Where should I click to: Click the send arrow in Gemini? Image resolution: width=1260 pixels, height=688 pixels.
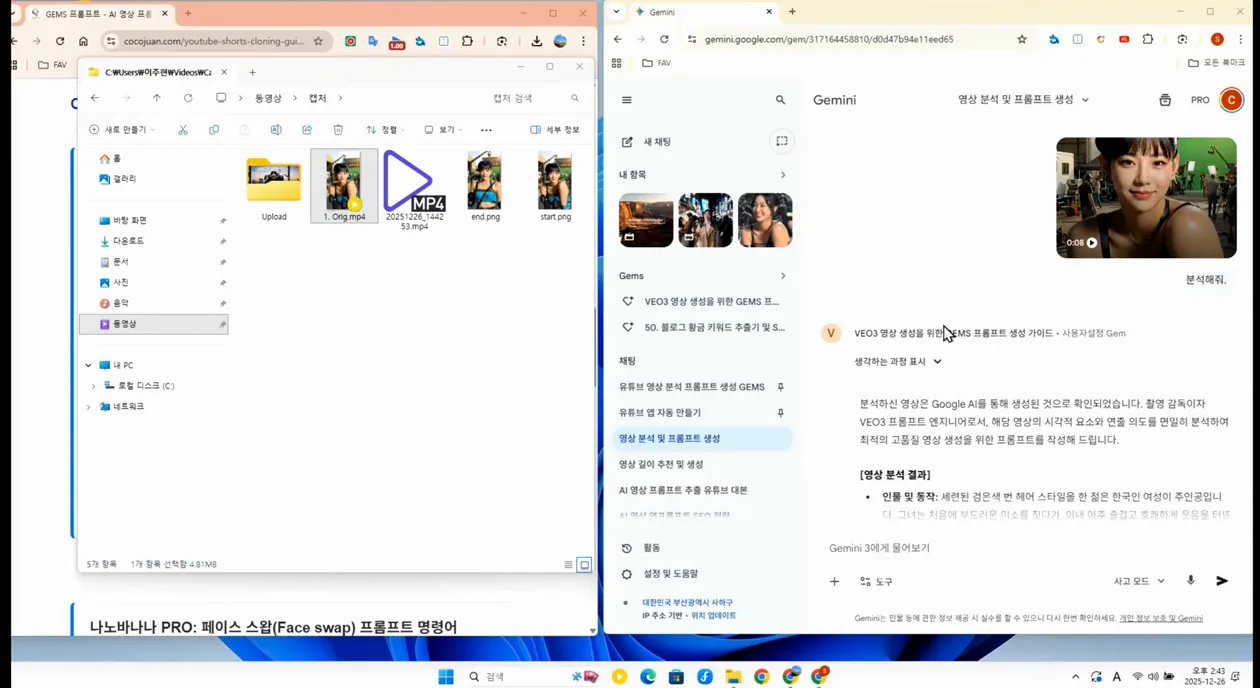click(1222, 581)
